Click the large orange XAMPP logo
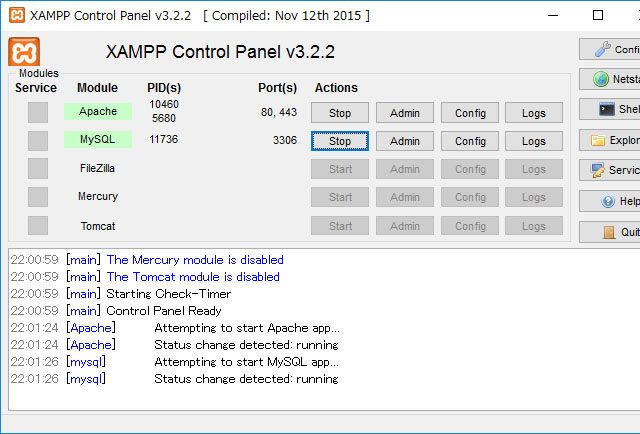The height and width of the screenshot is (434, 640). (x=24, y=51)
